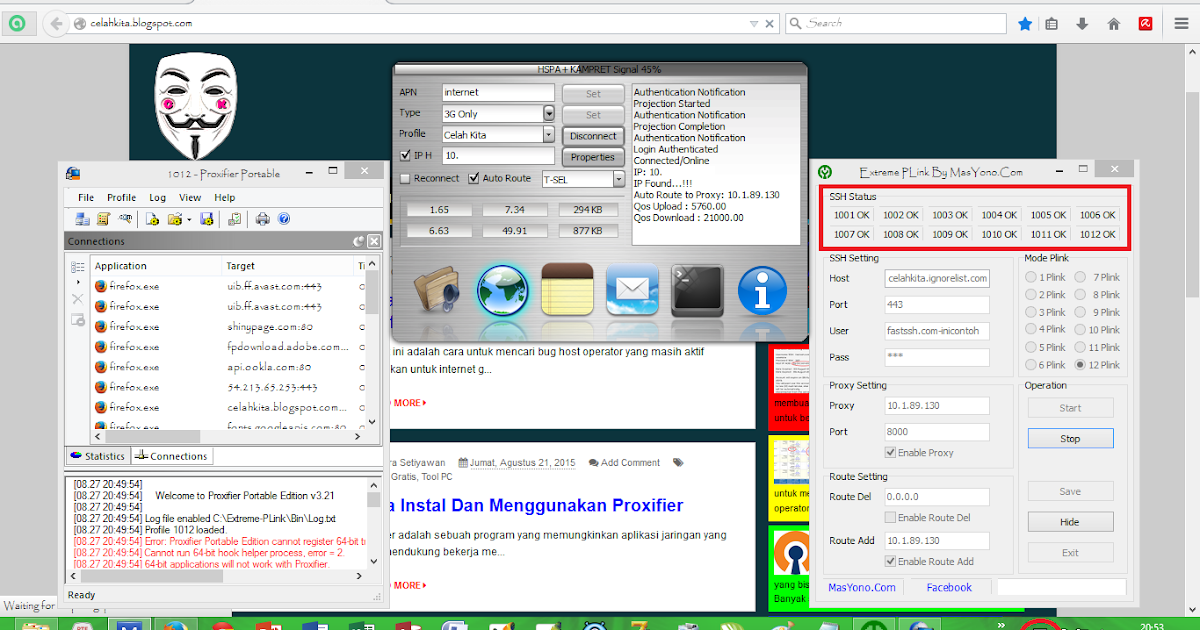Click New Profile icon in Proxifier toolbar
1200x630 pixels.
(x=153, y=219)
